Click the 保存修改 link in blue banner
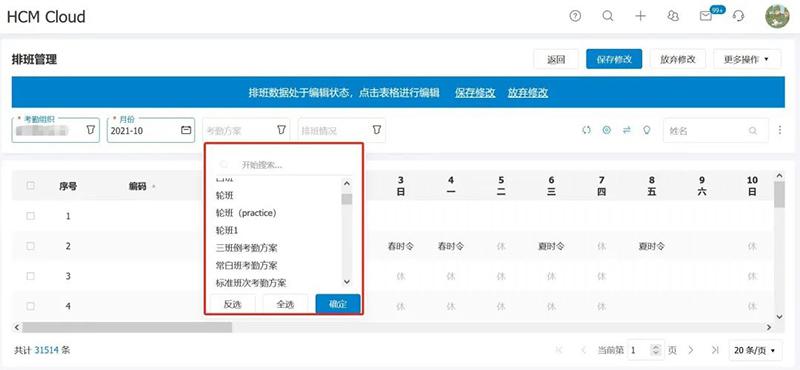The height and width of the screenshot is (370, 800). click(x=475, y=93)
